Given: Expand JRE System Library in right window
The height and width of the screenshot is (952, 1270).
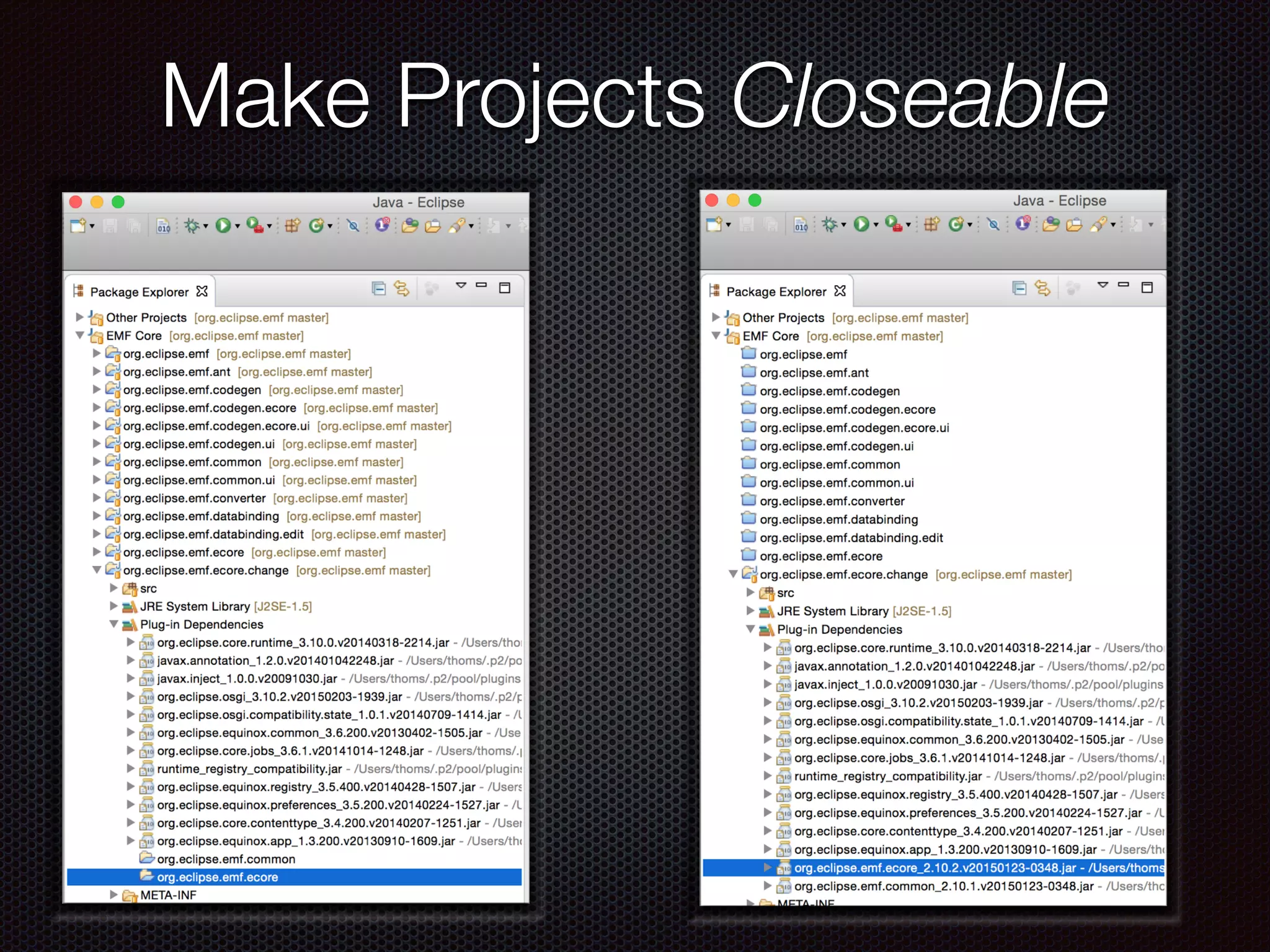Looking at the screenshot, I should pos(750,610).
